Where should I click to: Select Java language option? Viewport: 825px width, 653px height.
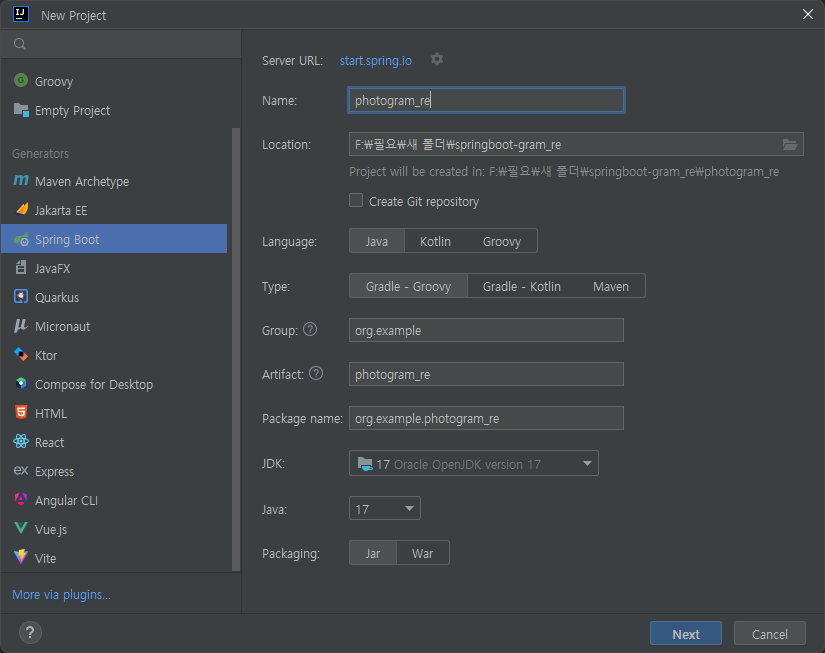coord(377,241)
